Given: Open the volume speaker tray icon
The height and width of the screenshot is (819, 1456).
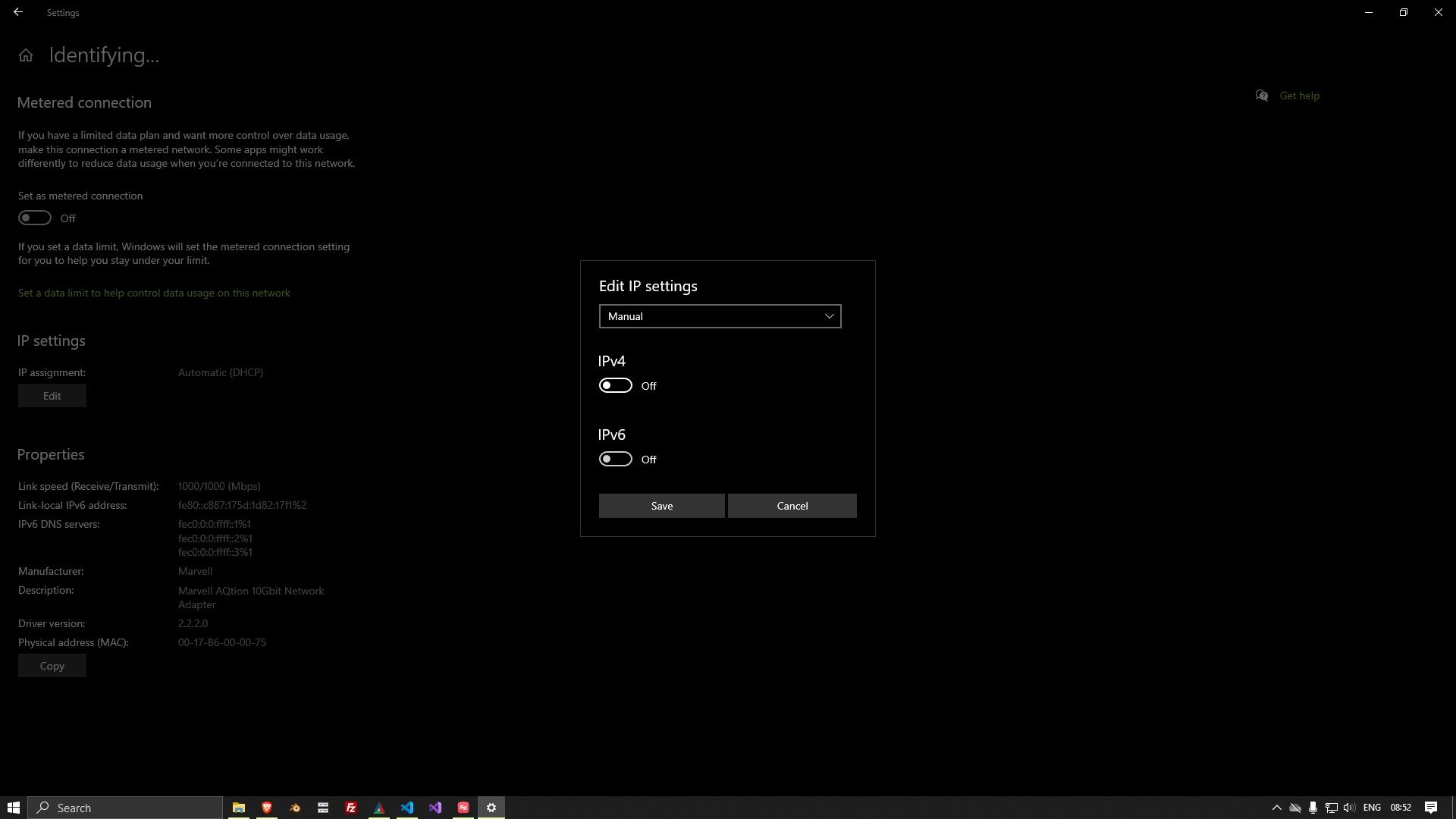Looking at the screenshot, I should click(1348, 808).
